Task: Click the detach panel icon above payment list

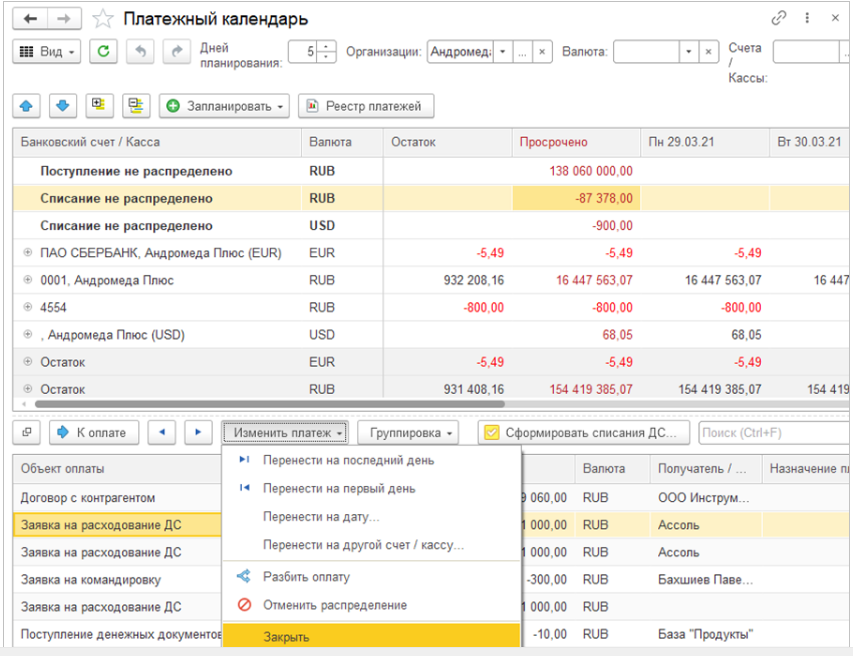Action: pos(27,432)
